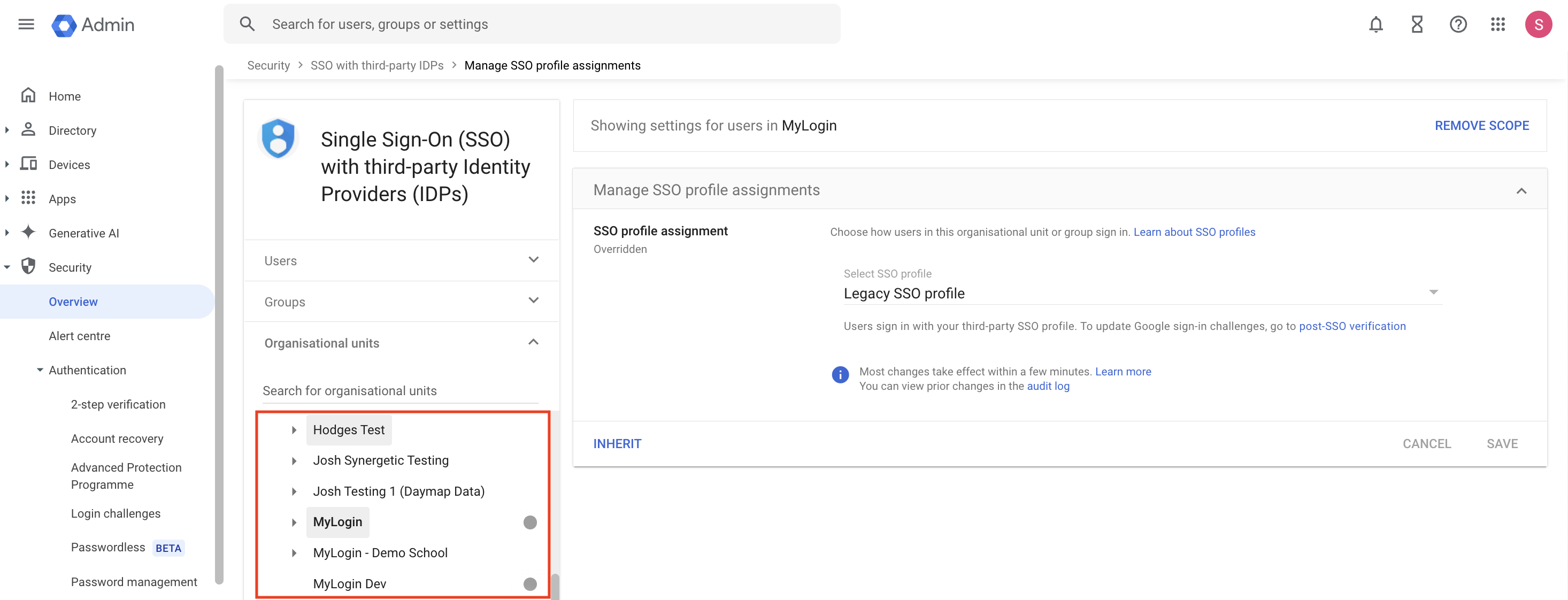Open the Learn more link

click(1123, 371)
